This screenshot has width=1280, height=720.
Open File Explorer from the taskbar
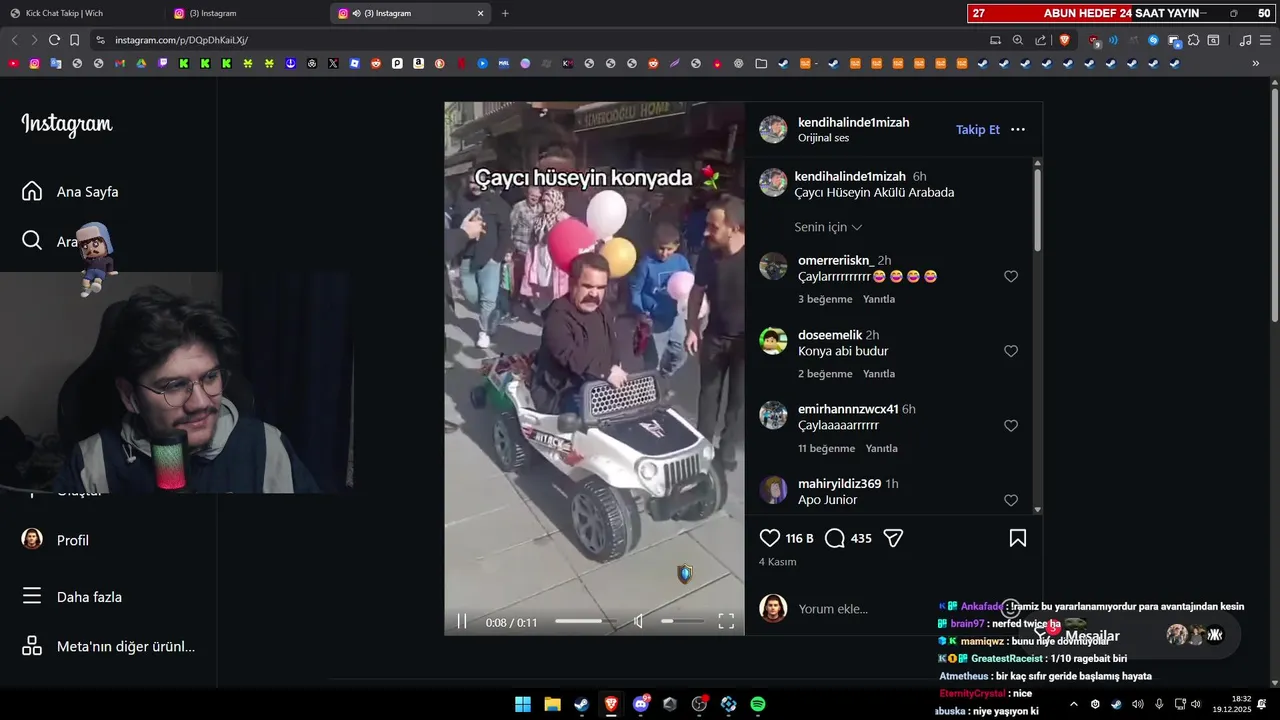click(552, 704)
